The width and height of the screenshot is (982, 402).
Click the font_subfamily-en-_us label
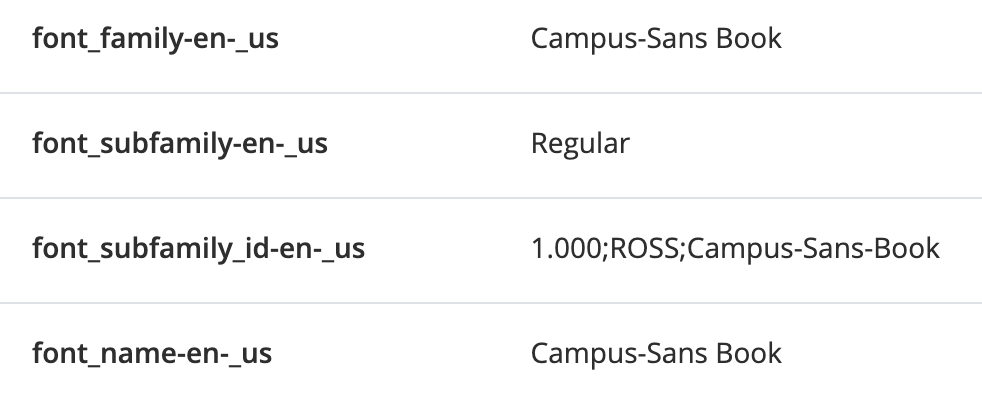(x=180, y=144)
